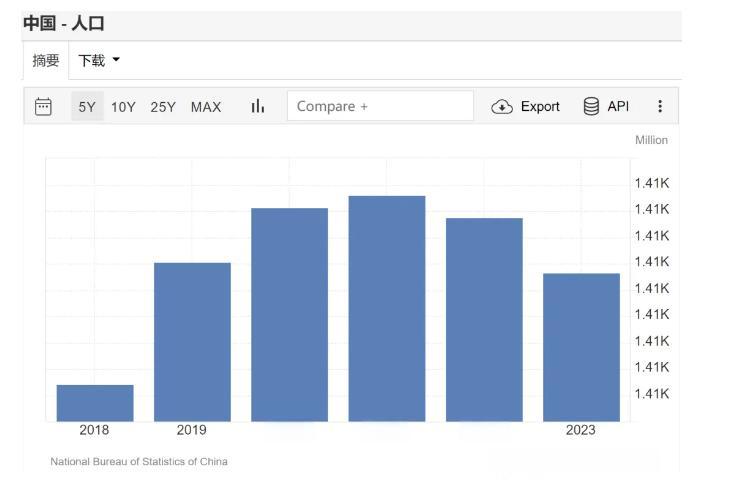
Task: Click the tallest bar in chart
Action: 387,308
